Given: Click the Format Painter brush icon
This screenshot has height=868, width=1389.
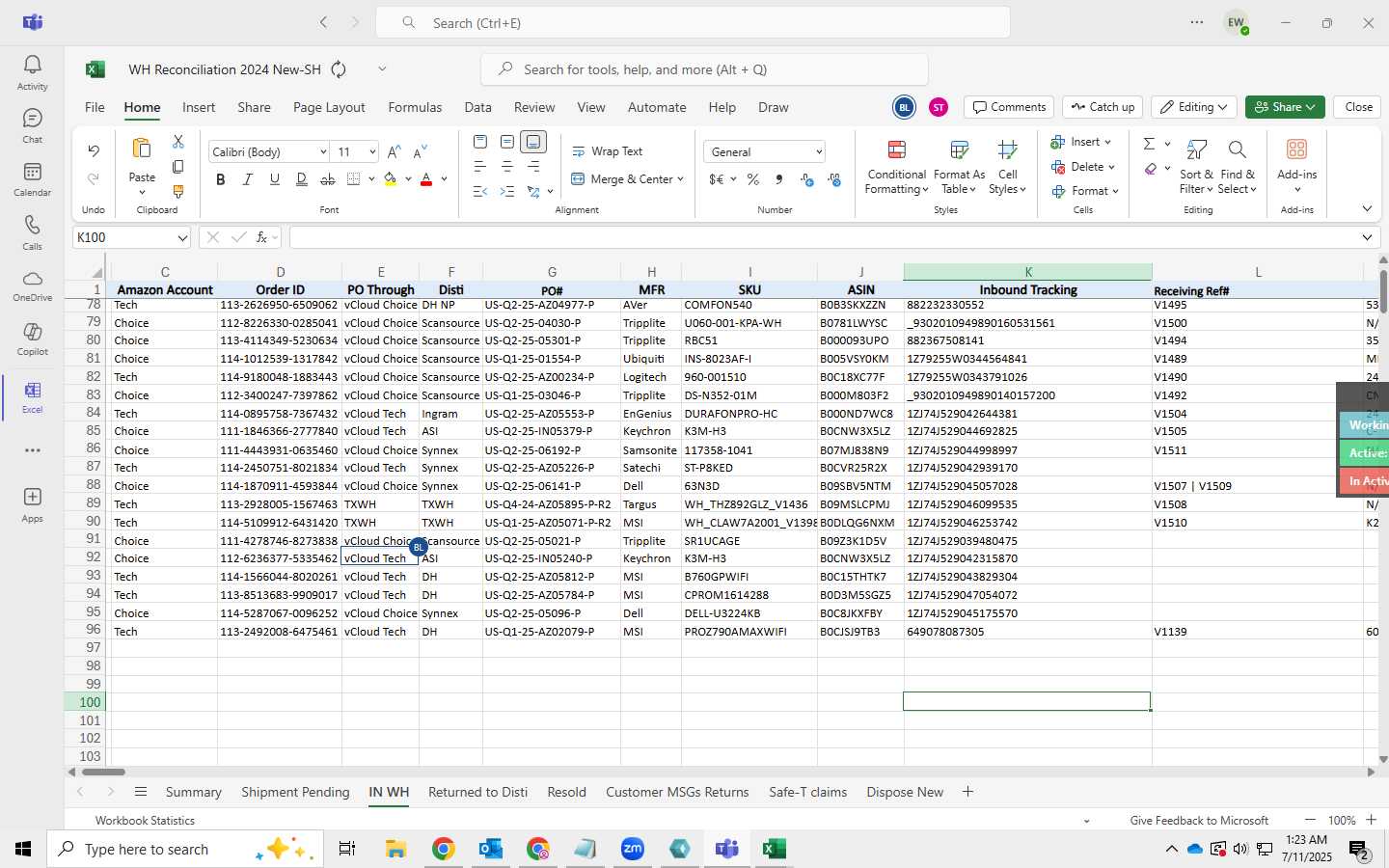Looking at the screenshot, I should pyautogui.click(x=178, y=192).
